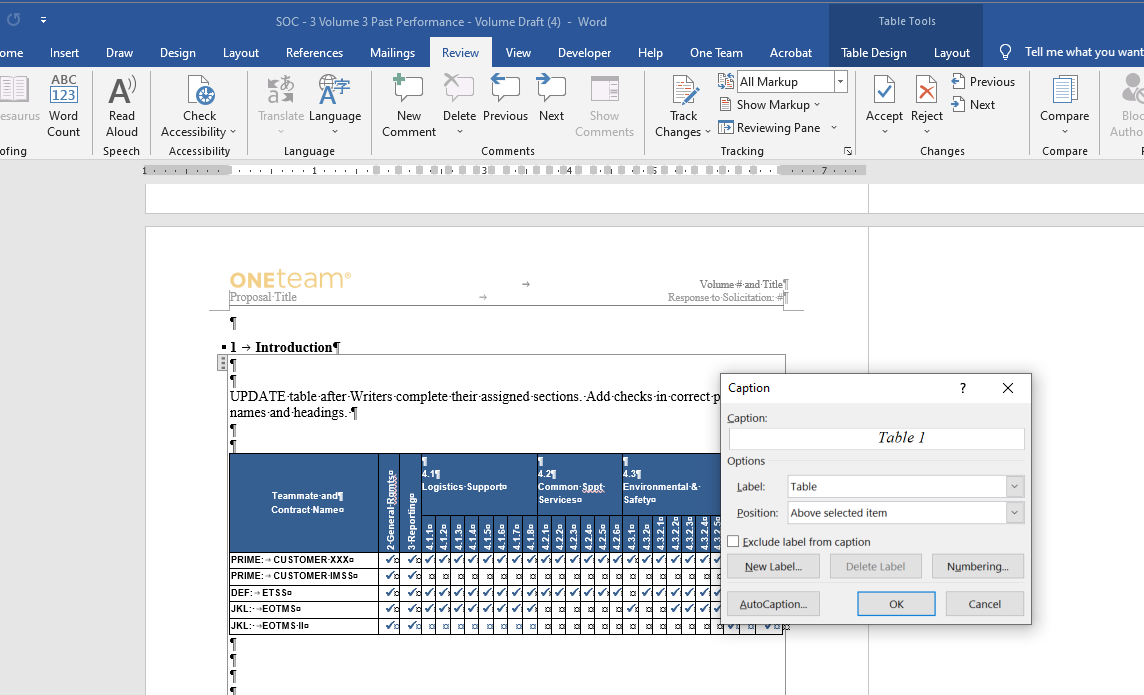Open the Compare documents tool

[1064, 105]
